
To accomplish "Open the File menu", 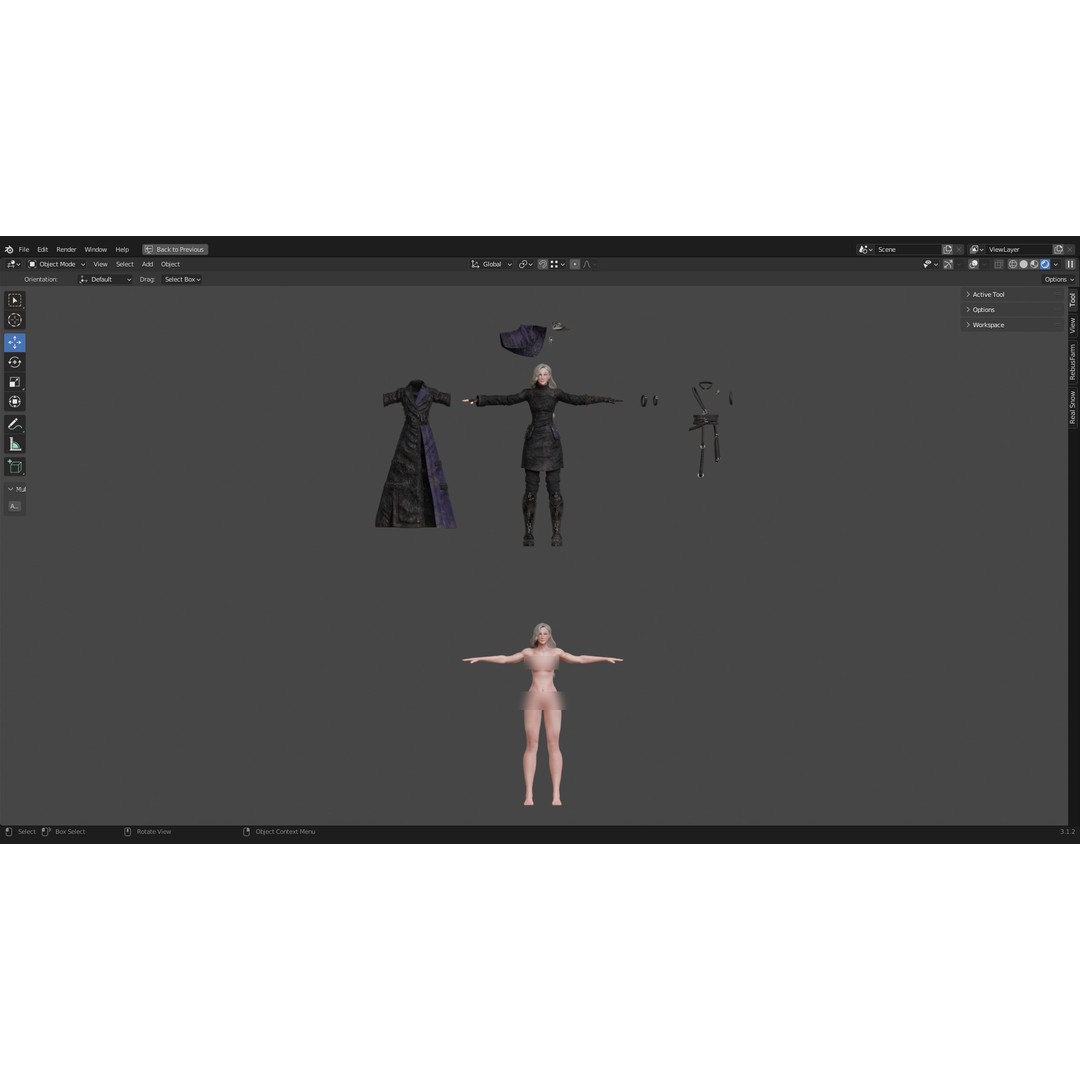I will 23,249.
